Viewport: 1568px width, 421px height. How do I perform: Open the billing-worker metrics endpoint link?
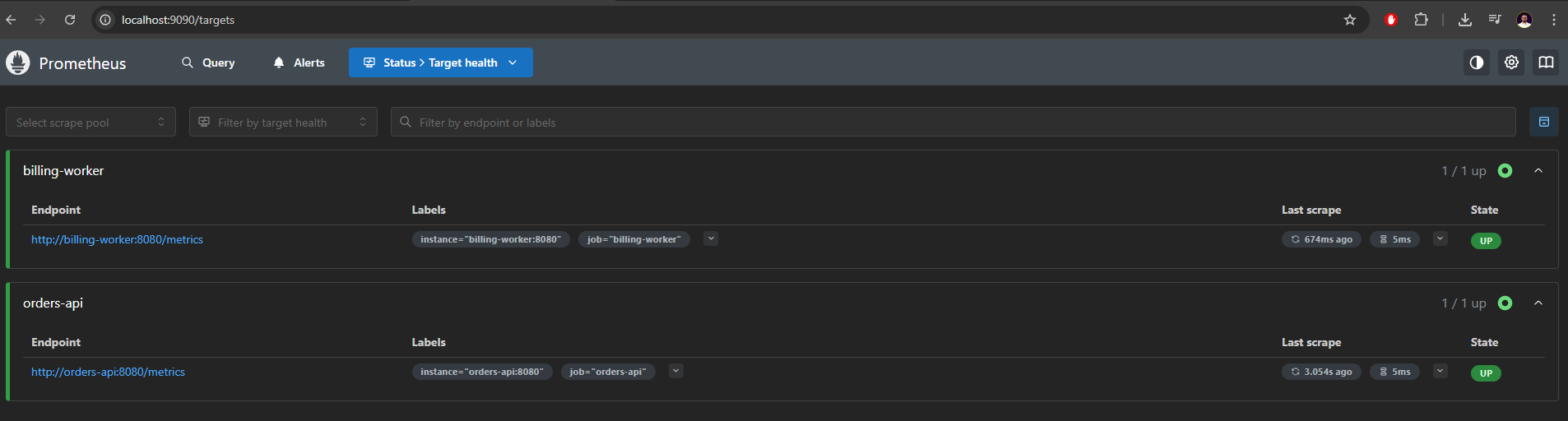coord(117,239)
